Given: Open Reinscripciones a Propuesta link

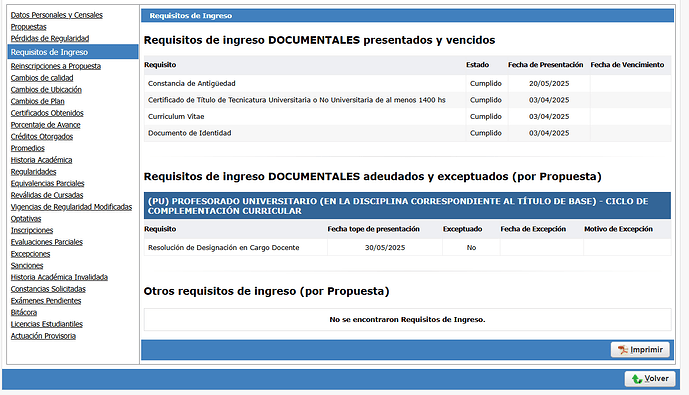Looking at the screenshot, I should [x=56, y=66].
